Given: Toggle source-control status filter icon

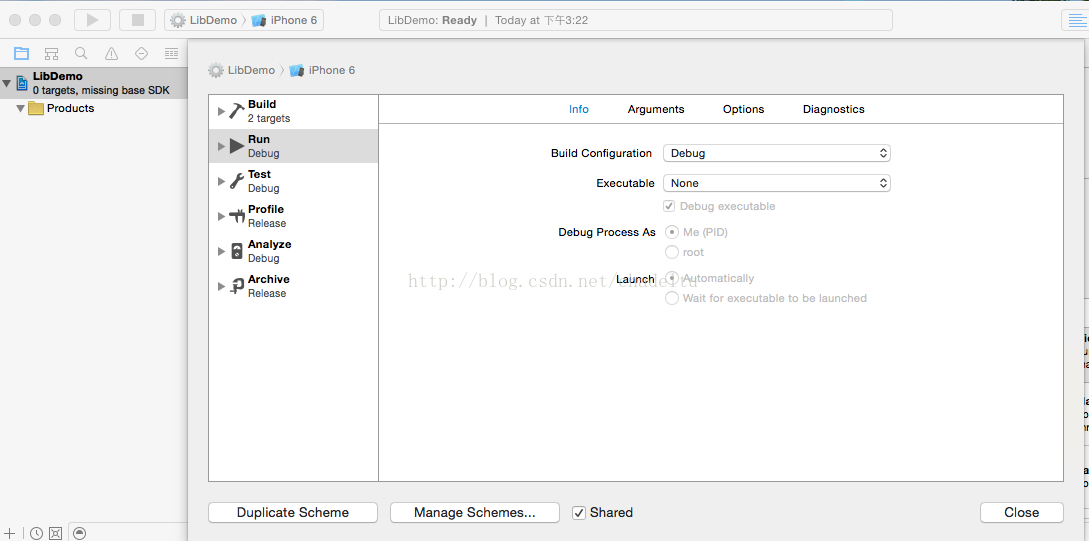Looking at the screenshot, I should pos(56,533).
